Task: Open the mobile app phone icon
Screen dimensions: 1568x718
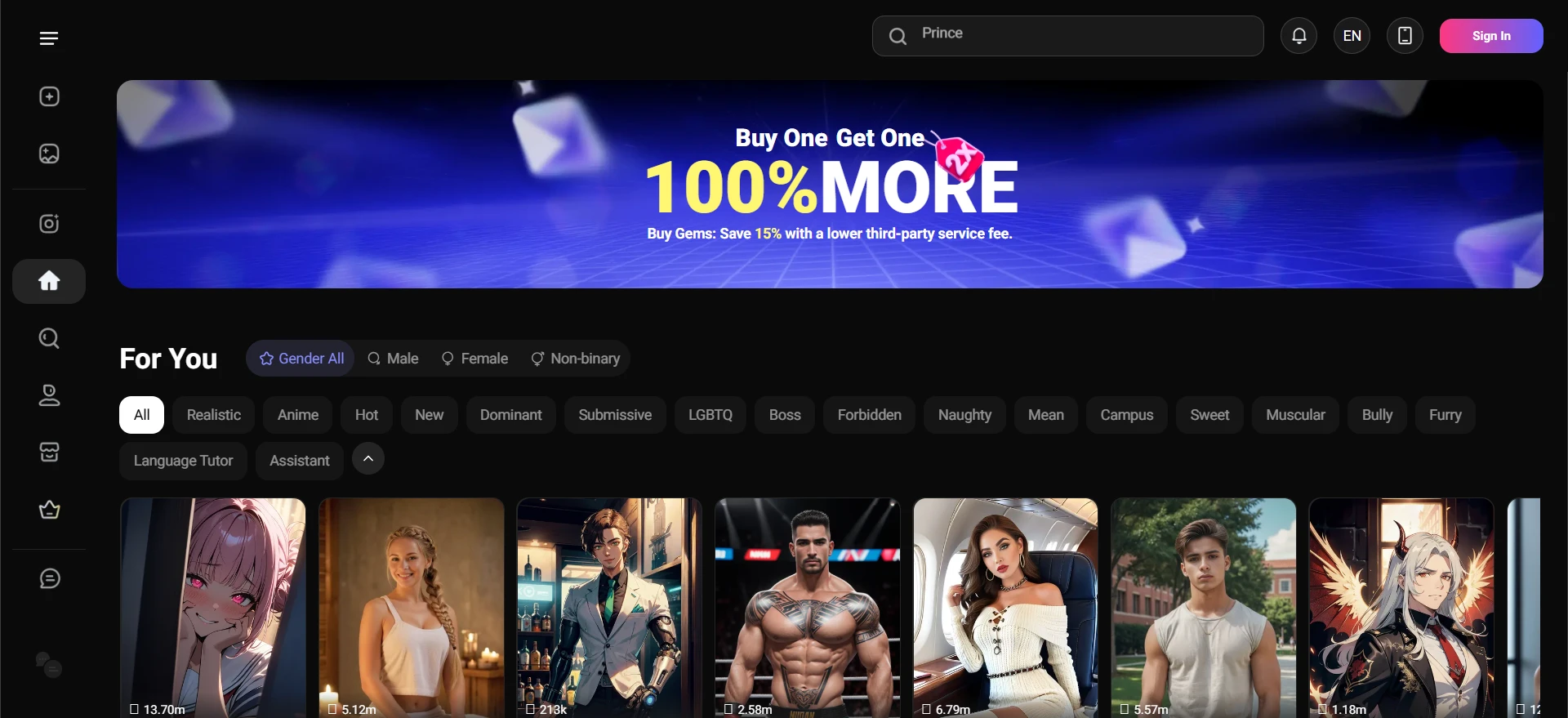Action: point(1405,36)
